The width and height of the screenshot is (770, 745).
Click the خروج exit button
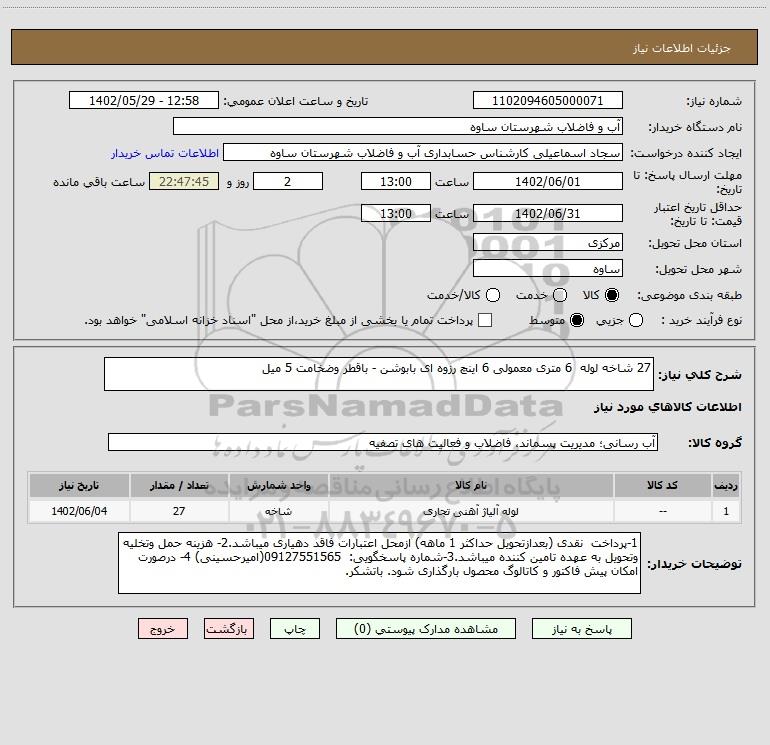point(163,629)
